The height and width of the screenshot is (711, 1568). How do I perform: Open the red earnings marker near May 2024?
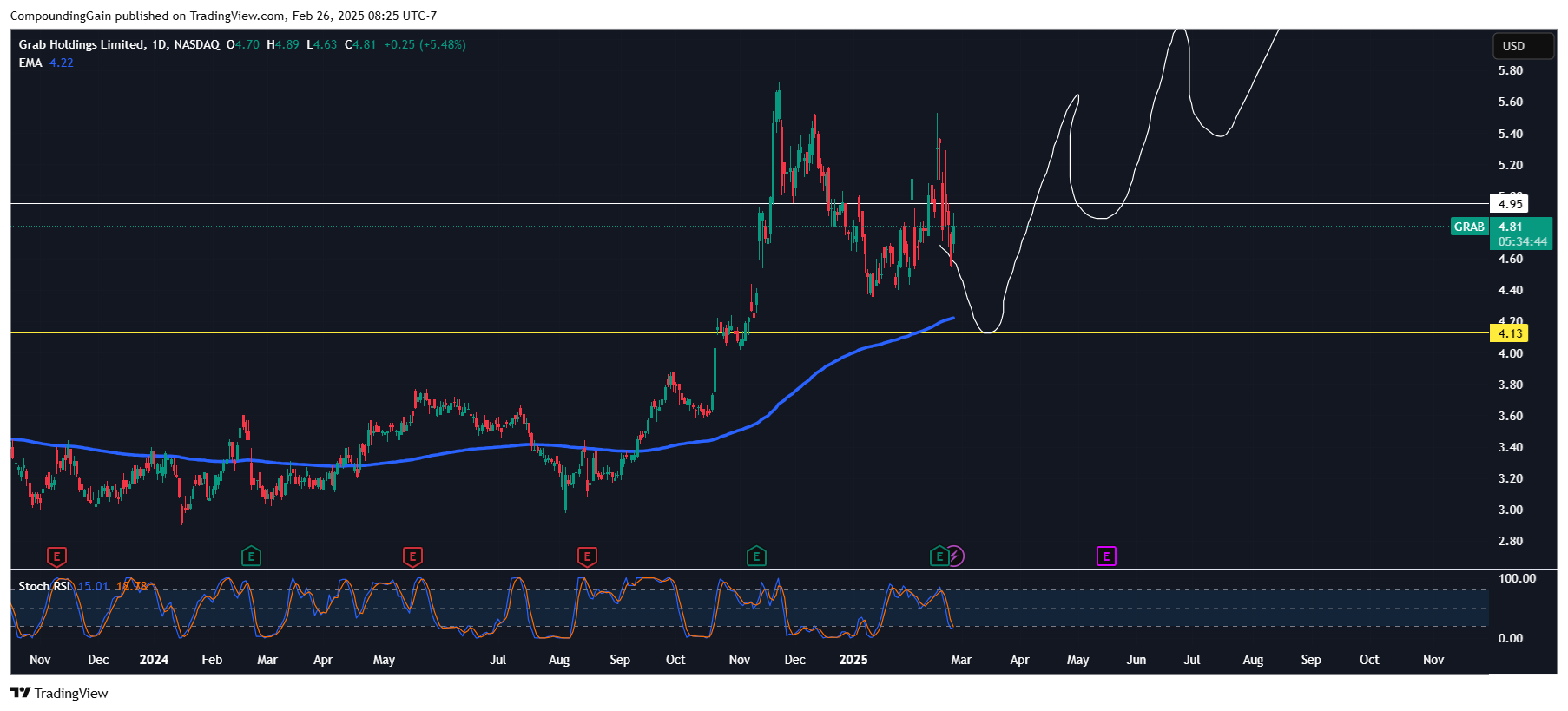[412, 556]
